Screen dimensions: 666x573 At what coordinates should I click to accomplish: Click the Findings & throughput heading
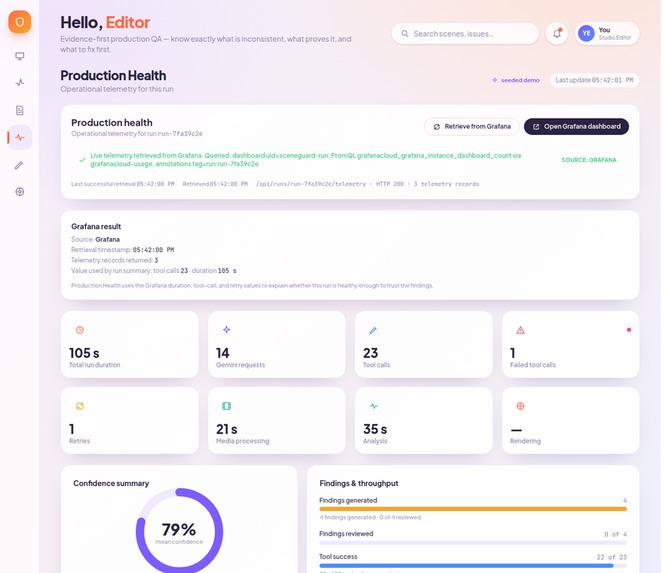pyautogui.click(x=359, y=483)
